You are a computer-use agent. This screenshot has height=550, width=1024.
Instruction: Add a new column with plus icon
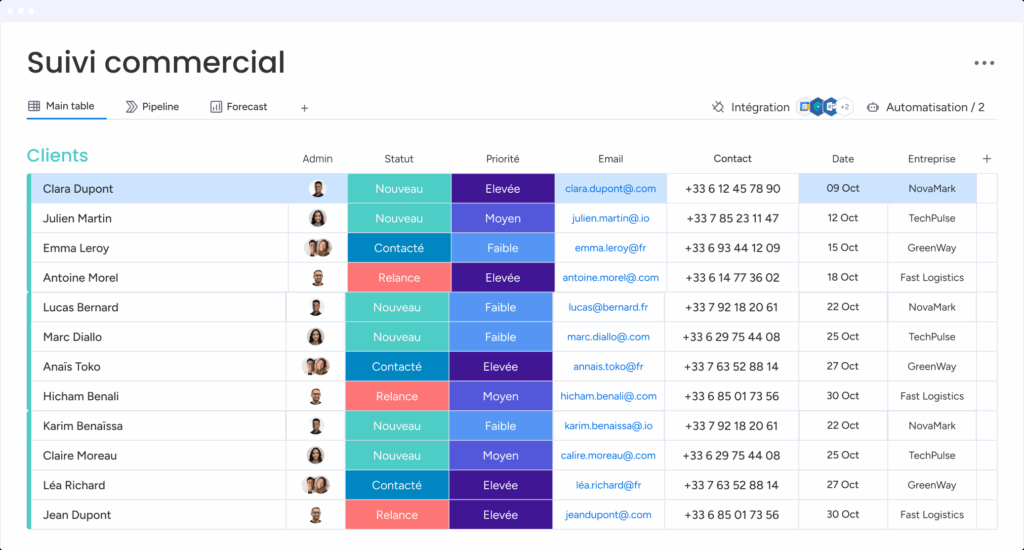(x=987, y=159)
